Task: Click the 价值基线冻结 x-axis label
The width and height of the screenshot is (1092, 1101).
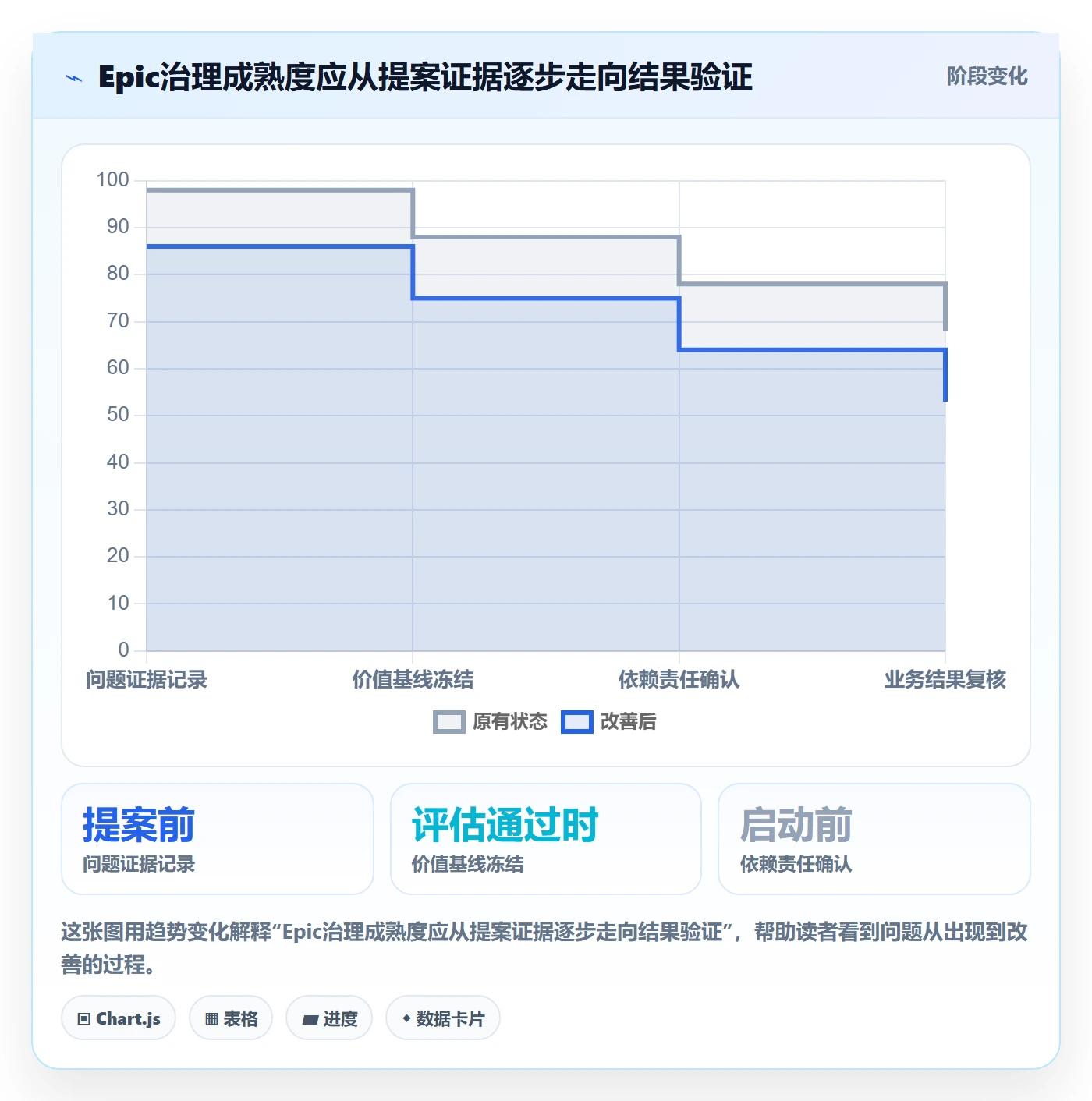Action: click(413, 680)
